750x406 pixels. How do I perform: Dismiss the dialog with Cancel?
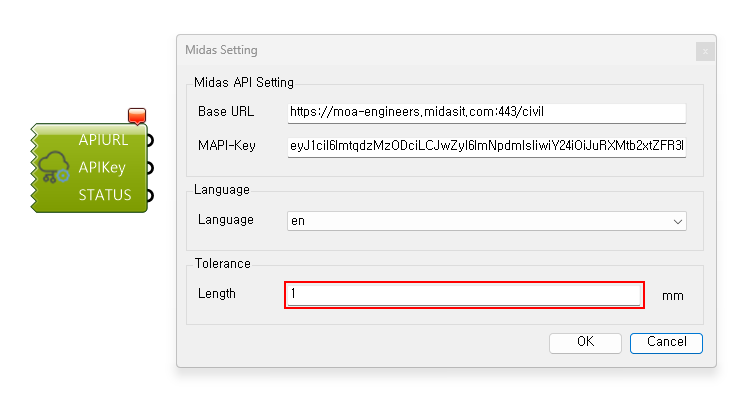[x=666, y=343]
